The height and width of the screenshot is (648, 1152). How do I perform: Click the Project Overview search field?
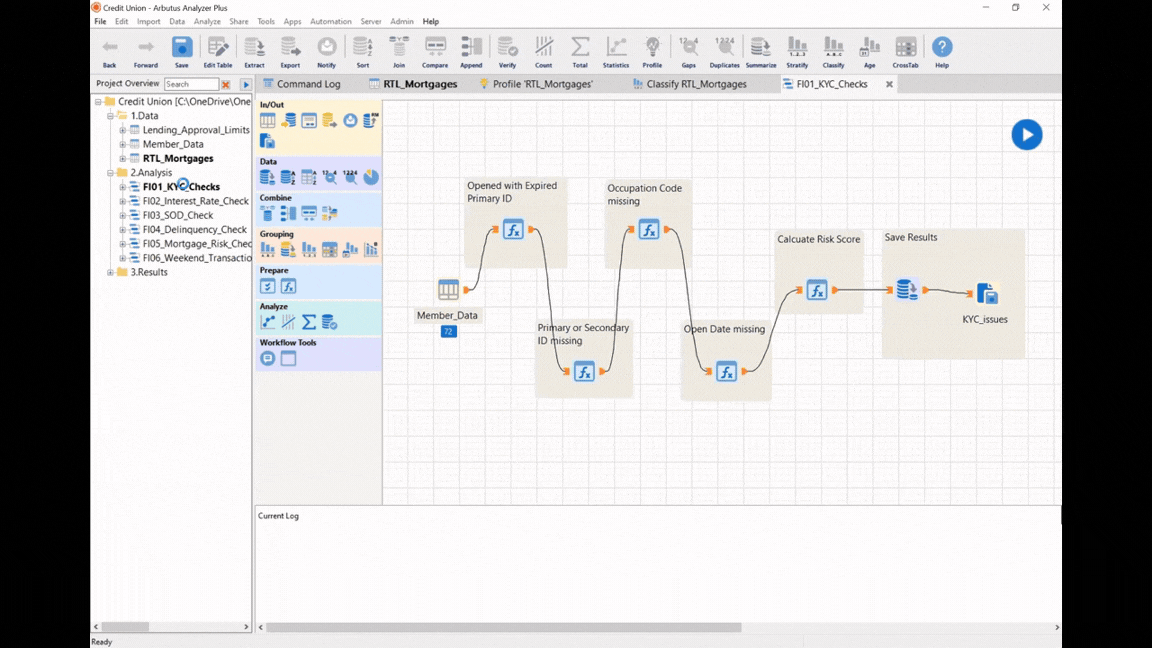pyautogui.click(x=190, y=85)
